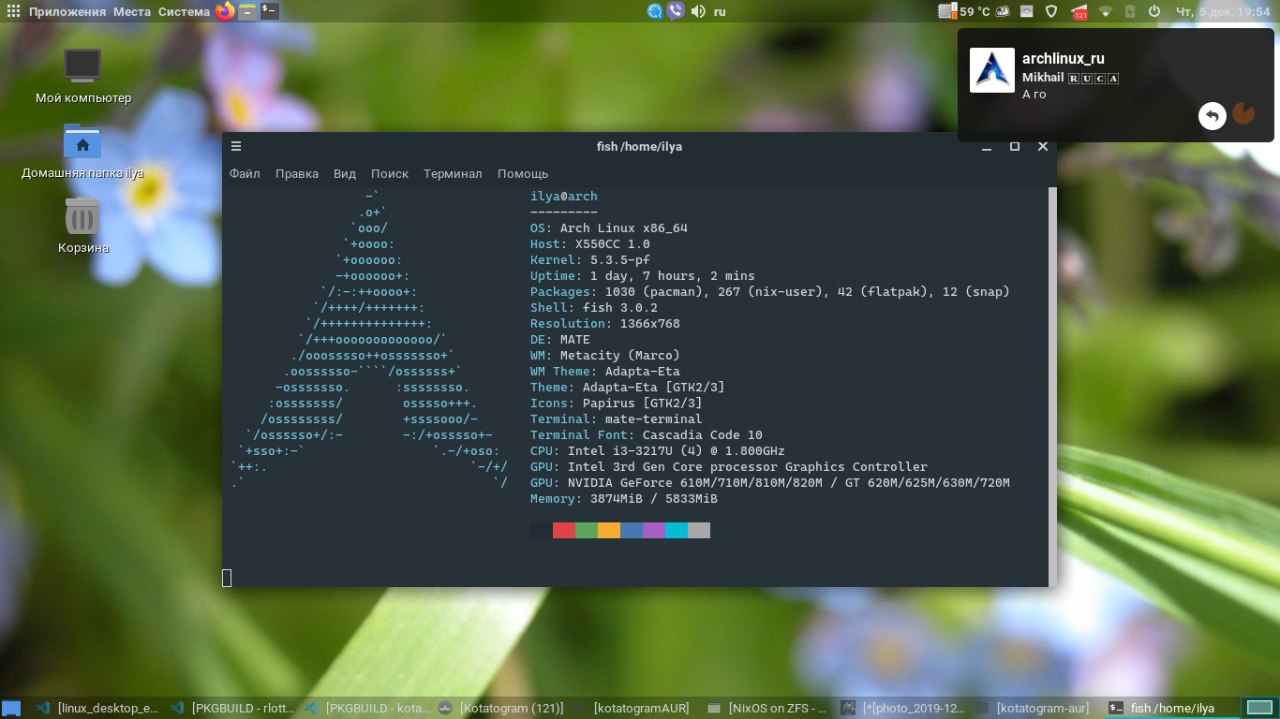The height and width of the screenshot is (719, 1280).
Task: Open the Домашняя папка ilya desktop icon
Action: 83,152
